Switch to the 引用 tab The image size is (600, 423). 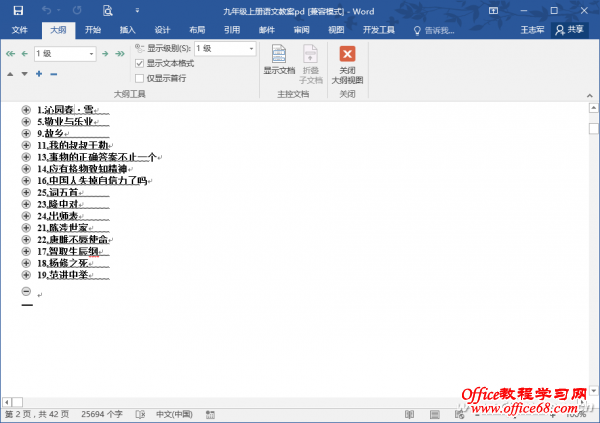[x=232, y=30]
